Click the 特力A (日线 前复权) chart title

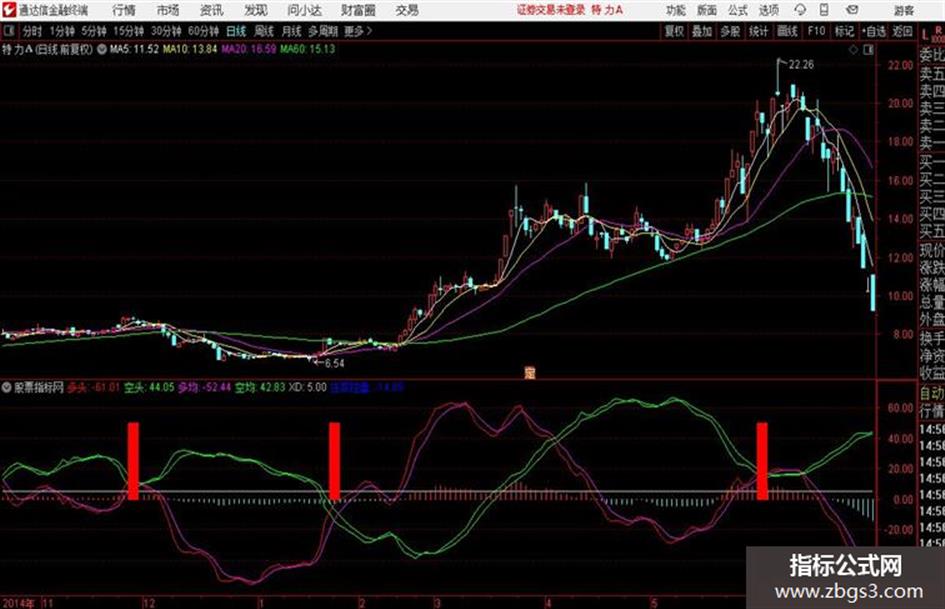pos(48,49)
